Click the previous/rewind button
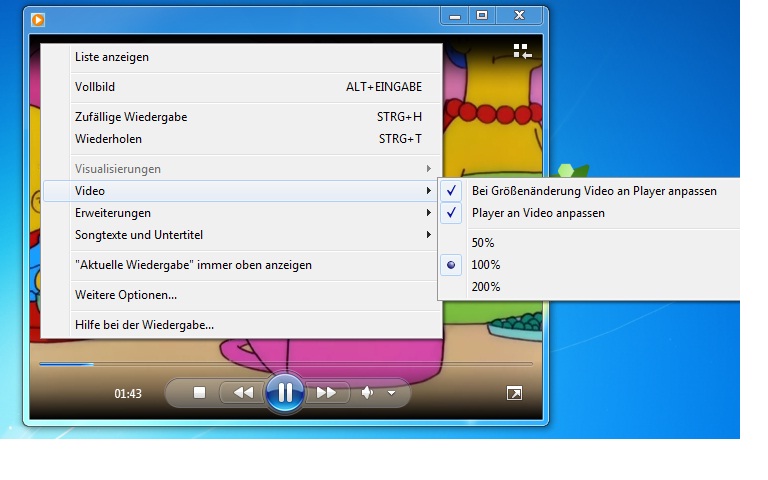Screen dimensions: 768x480 pyautogui.click(x=243, y=393)
